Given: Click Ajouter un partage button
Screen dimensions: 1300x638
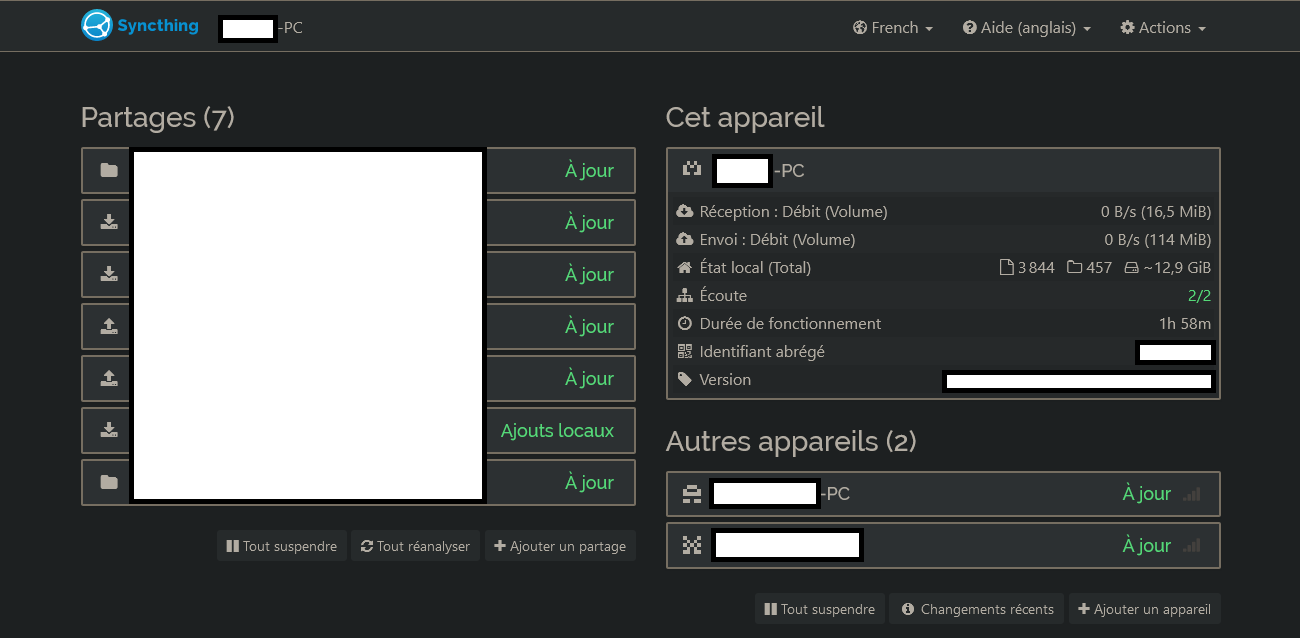Looking at the screenshot, I should [560, 546].
